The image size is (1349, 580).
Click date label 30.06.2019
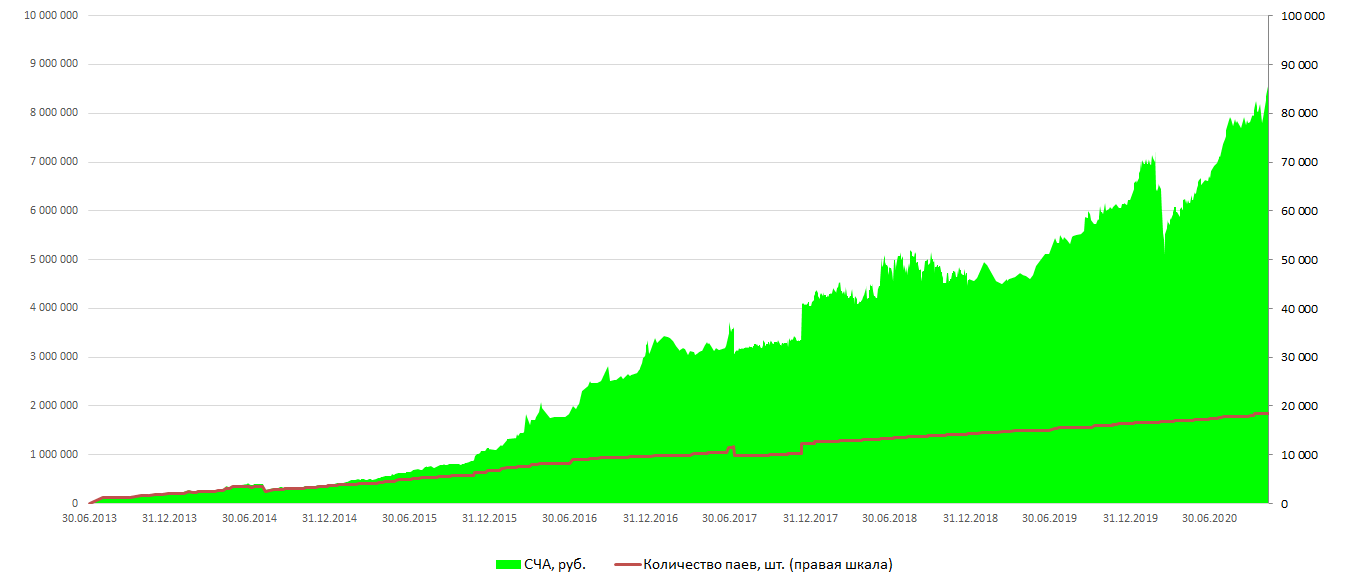point(1050,519)
